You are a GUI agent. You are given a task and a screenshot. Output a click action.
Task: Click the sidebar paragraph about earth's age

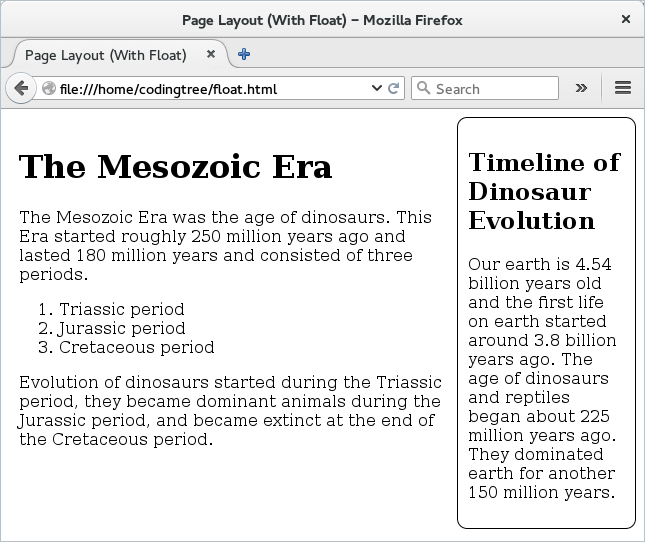pyautogui.click(x=542, y=378)
